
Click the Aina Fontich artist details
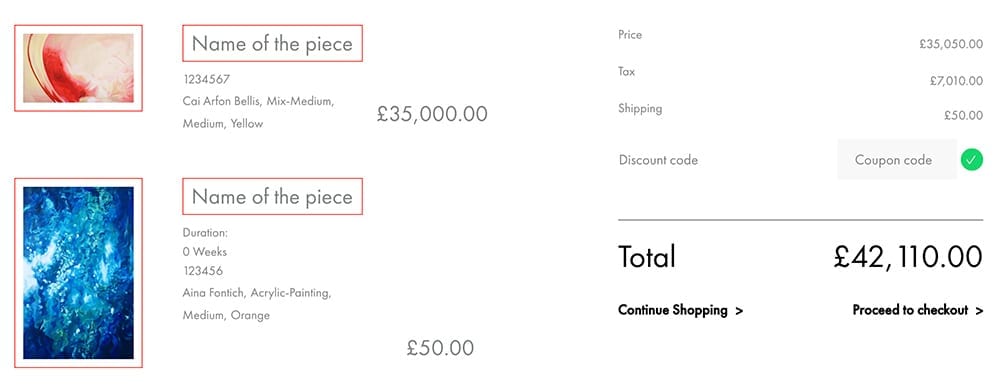pos(257,304)
